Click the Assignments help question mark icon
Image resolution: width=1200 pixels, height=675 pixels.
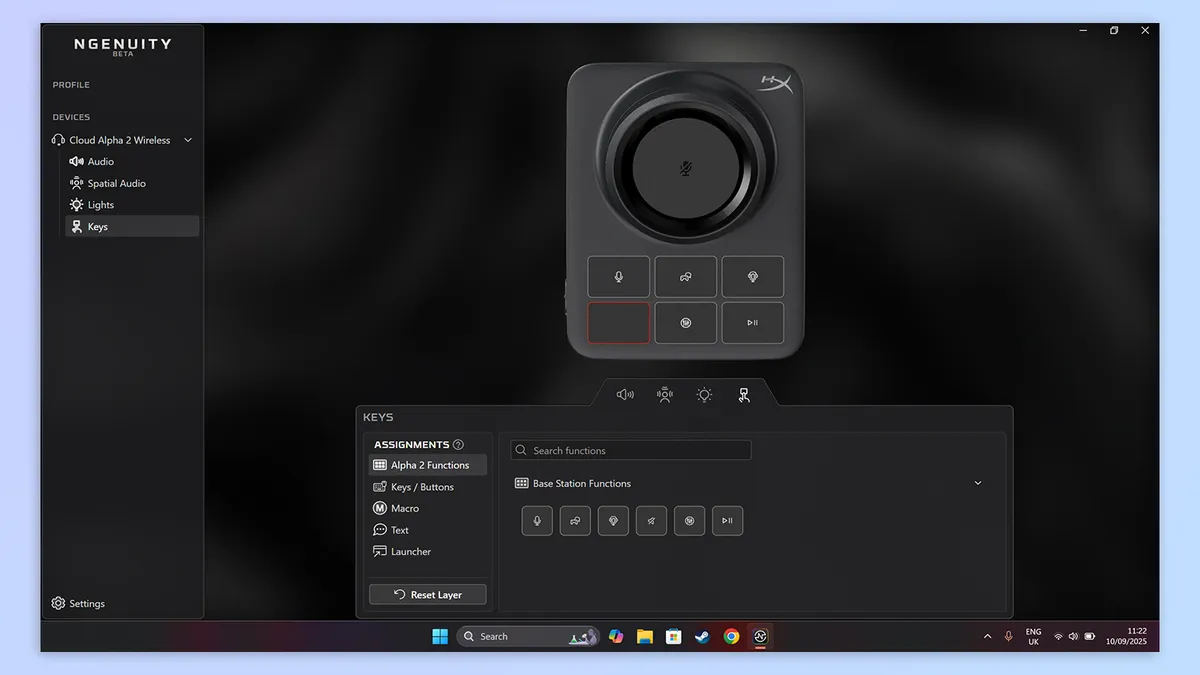pyautogui.click(x=458, y=445)
